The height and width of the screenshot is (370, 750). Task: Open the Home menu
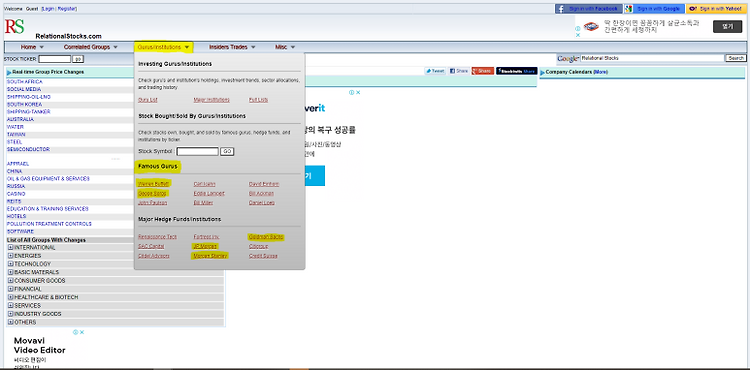point(32,47)
